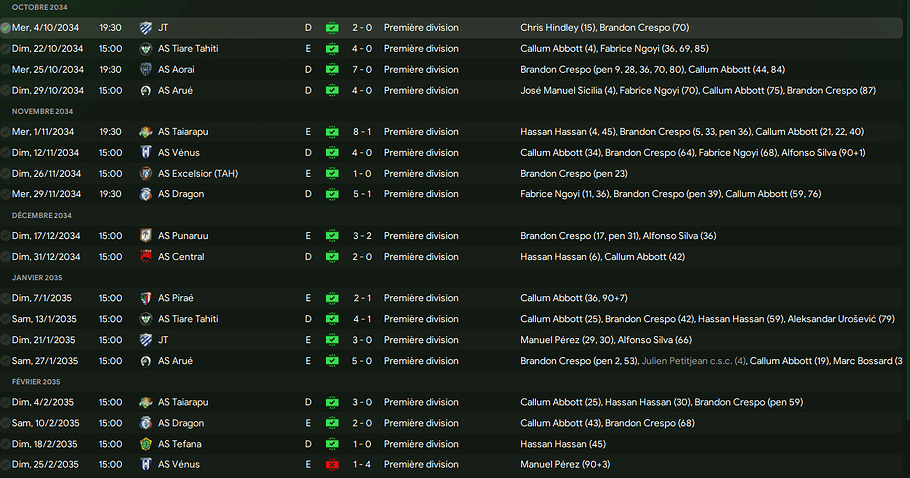Image resolution: width=910 pixels, height=478 pixels.
Task: Click Première division on the AS Tefana row
Action: pos(421,444)
